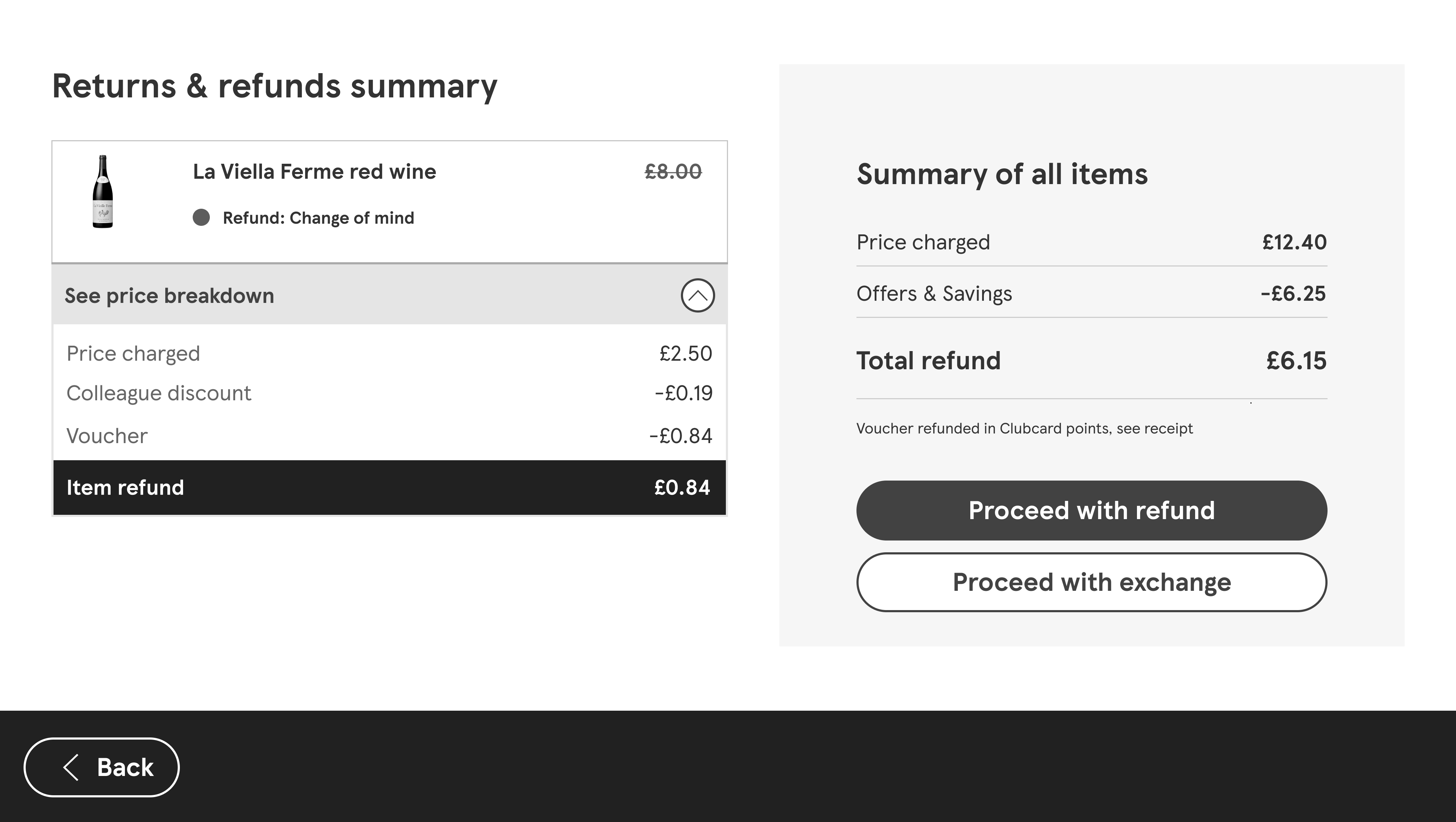Click the £2.50 Price charged breakdown row

389,354
